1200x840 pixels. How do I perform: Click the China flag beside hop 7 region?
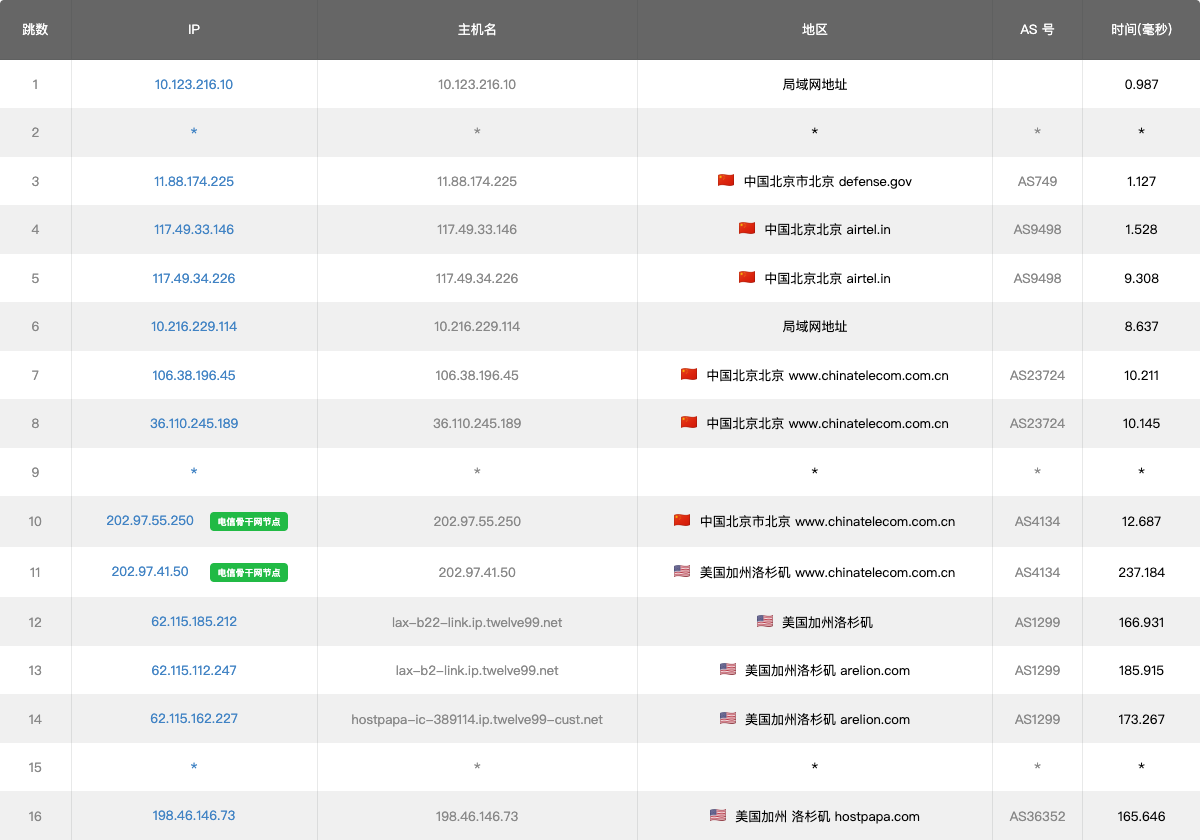click(688, 375)
